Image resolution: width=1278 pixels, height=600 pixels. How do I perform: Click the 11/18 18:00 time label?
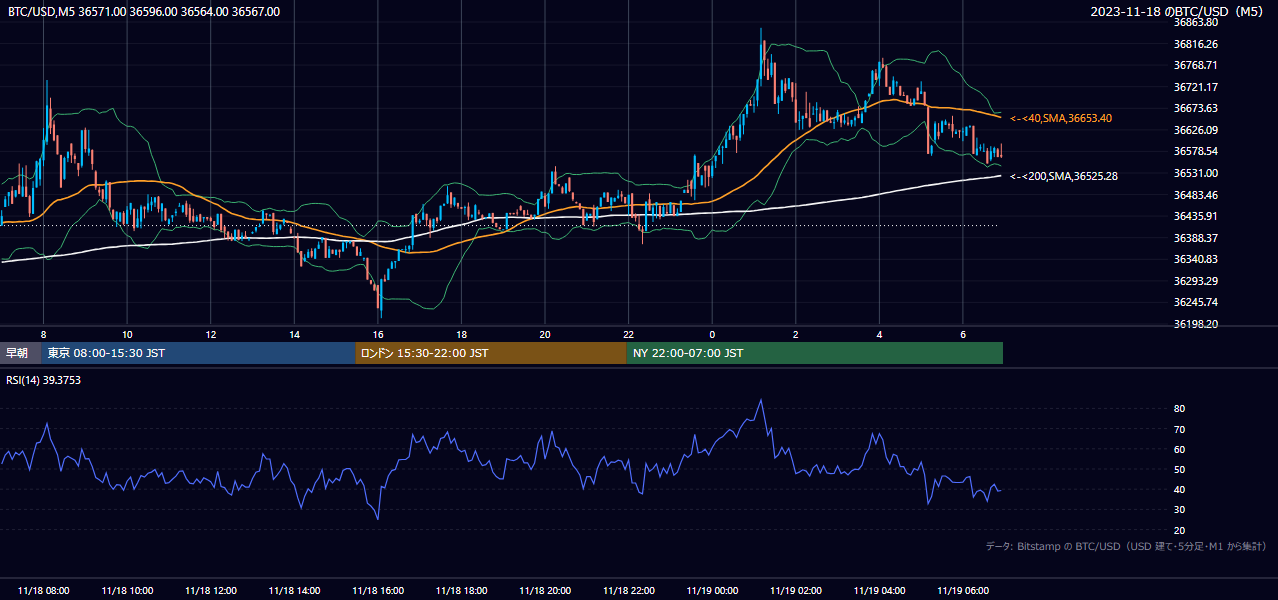[x=461, y=591]
